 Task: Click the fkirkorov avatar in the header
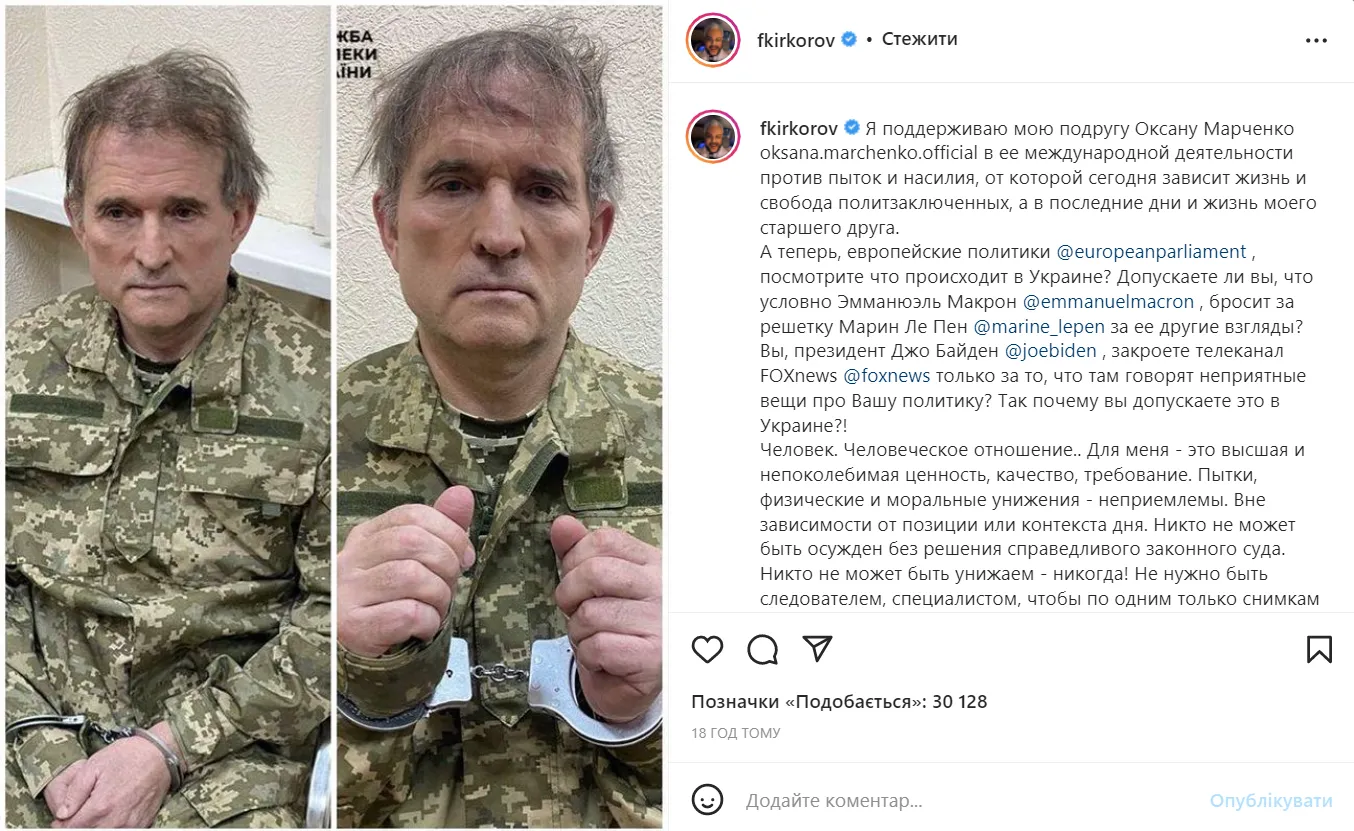coord(712,41)
